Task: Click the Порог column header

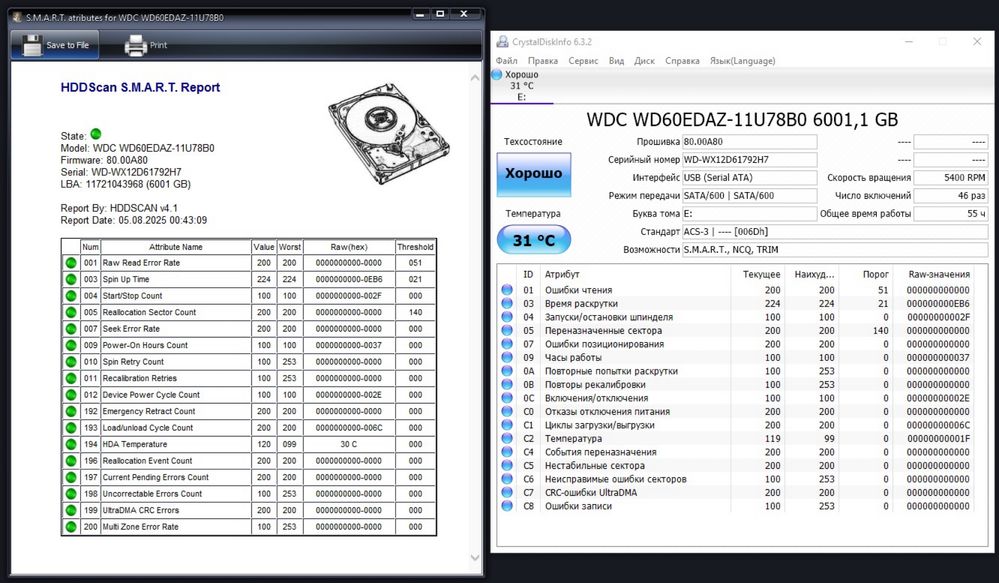Action: pos(875,274)
